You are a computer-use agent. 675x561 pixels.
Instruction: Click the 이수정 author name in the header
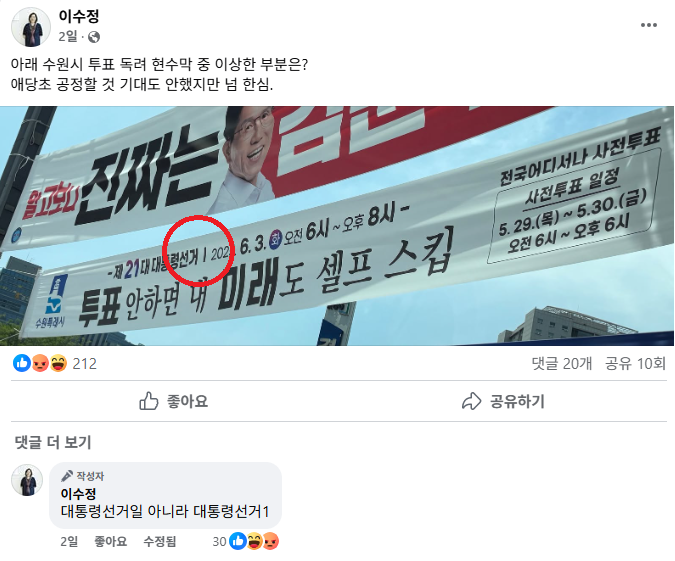click(x=79, y=16)
